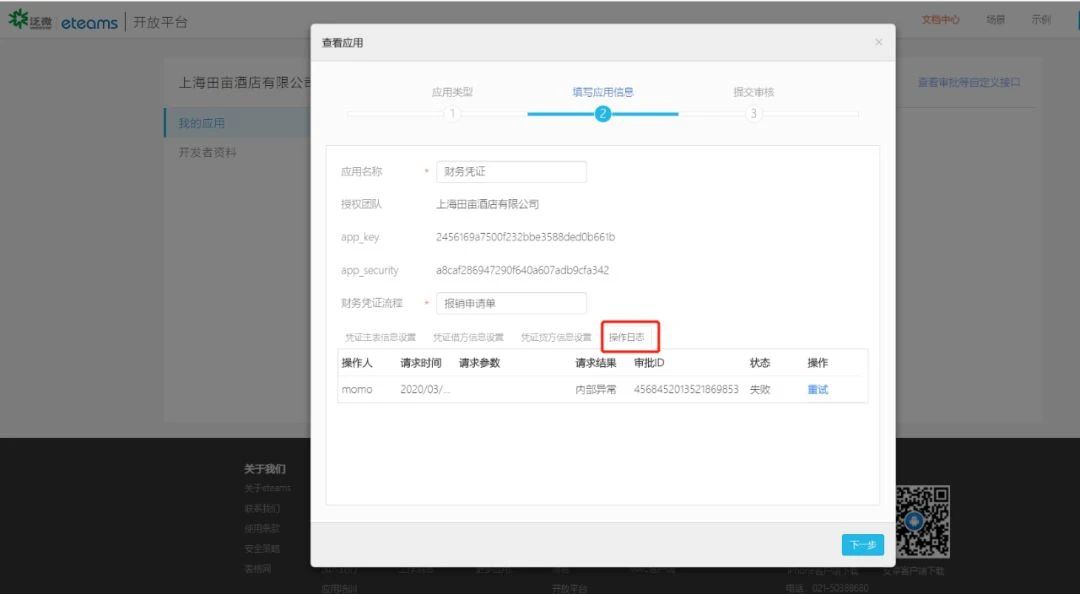Close the 查看应用 dialog
Screen dimensions: 1080x594
[878, 42]
